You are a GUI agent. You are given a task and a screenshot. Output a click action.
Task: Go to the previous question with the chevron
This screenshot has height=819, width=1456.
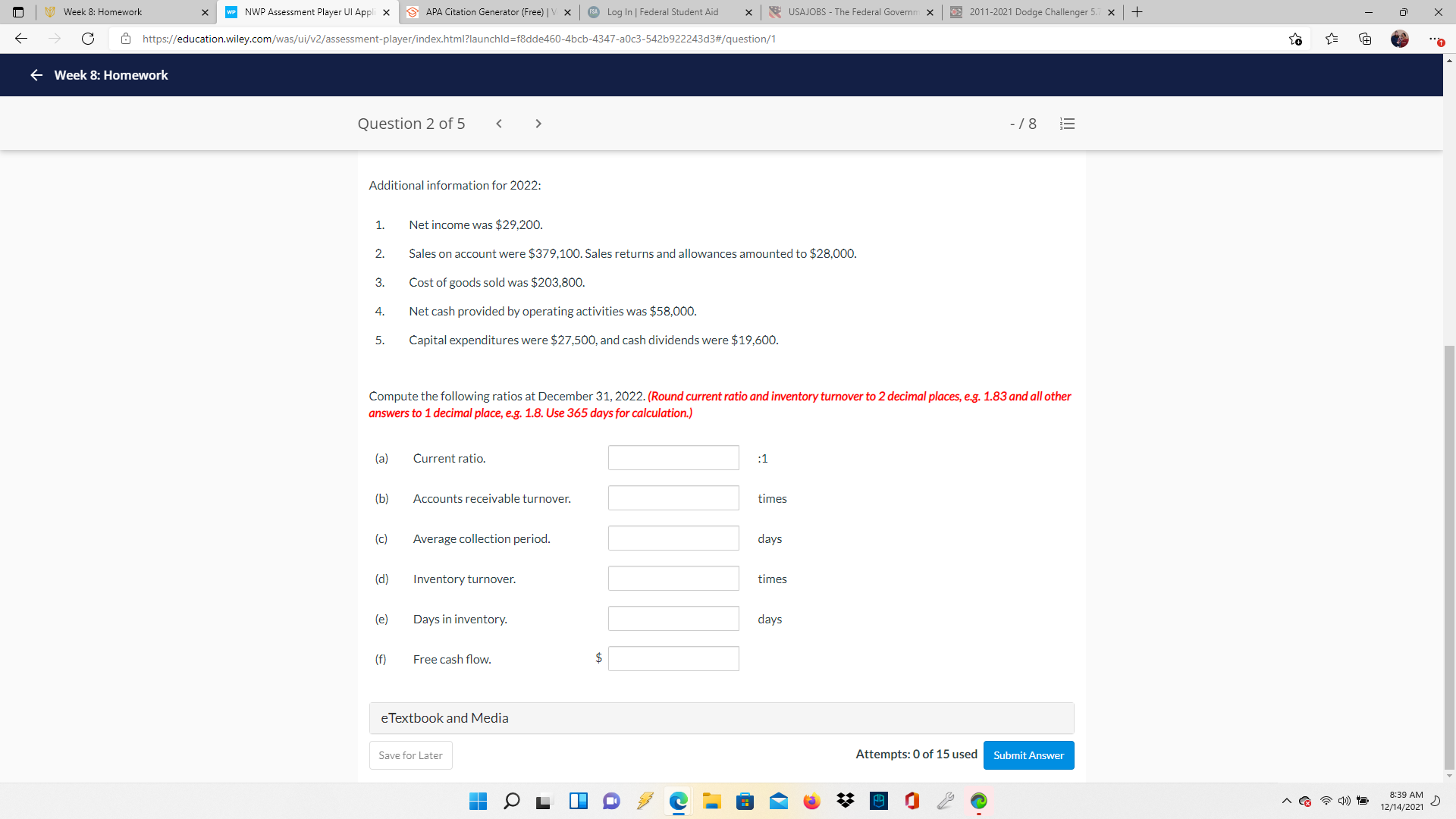pyautogui.click(x=499, y=123)
